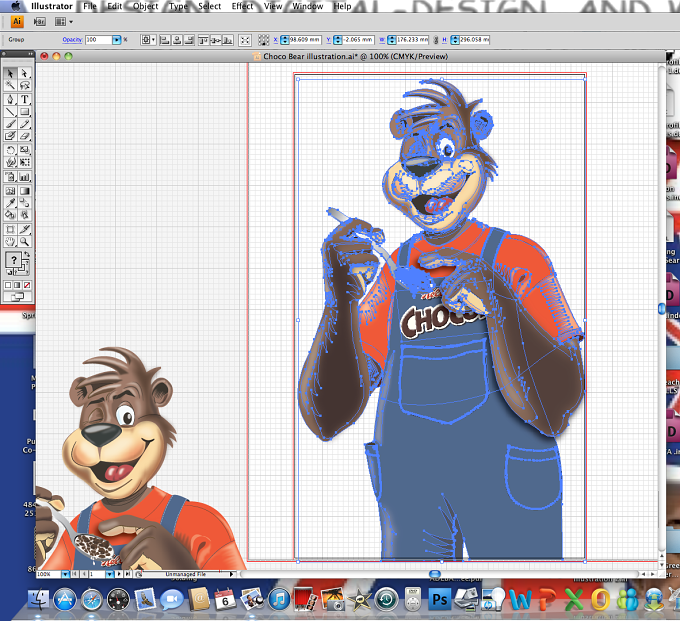Click the Fill color box with question mark

point(13,260)
